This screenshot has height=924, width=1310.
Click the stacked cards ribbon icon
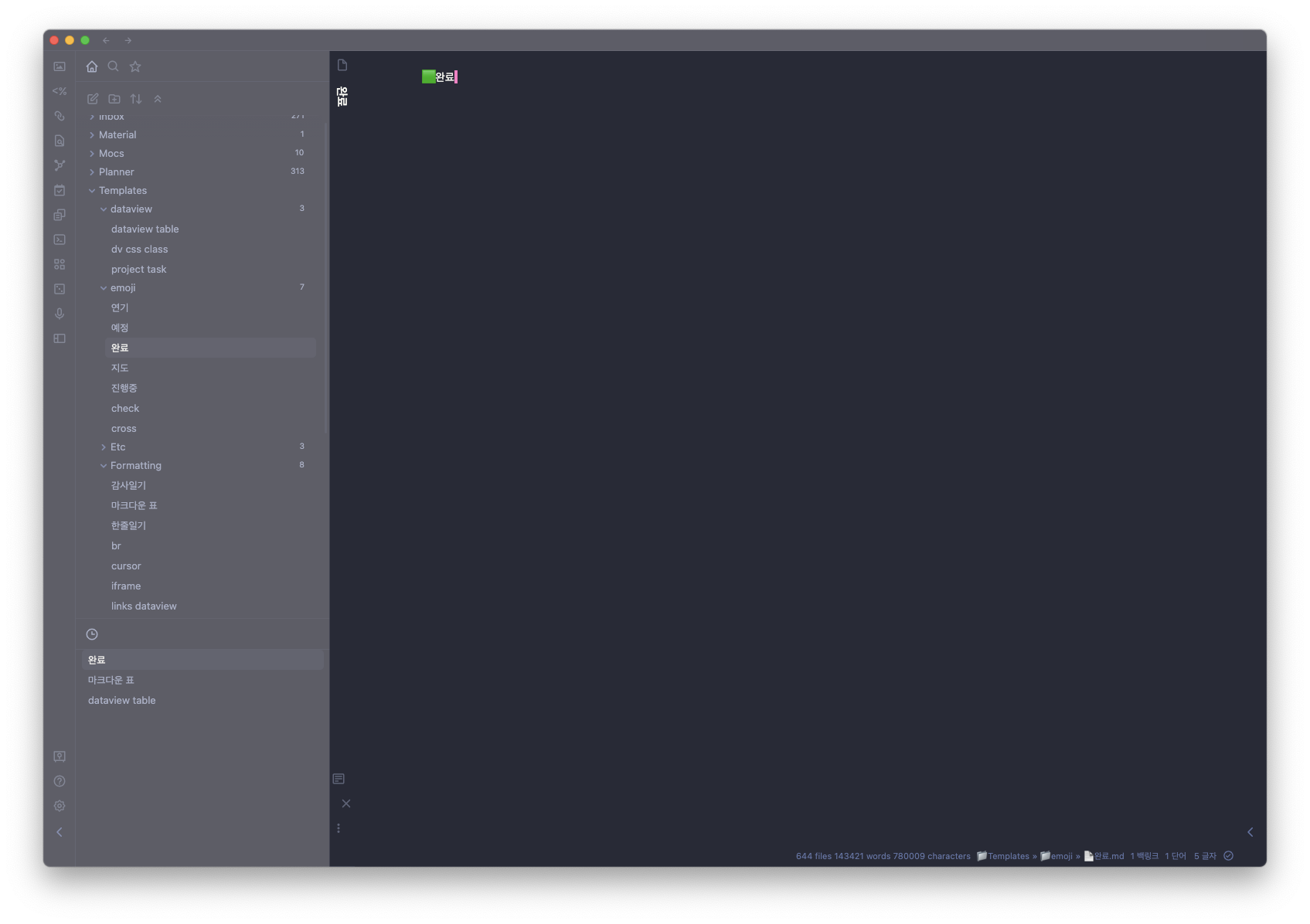pos(60,215)
